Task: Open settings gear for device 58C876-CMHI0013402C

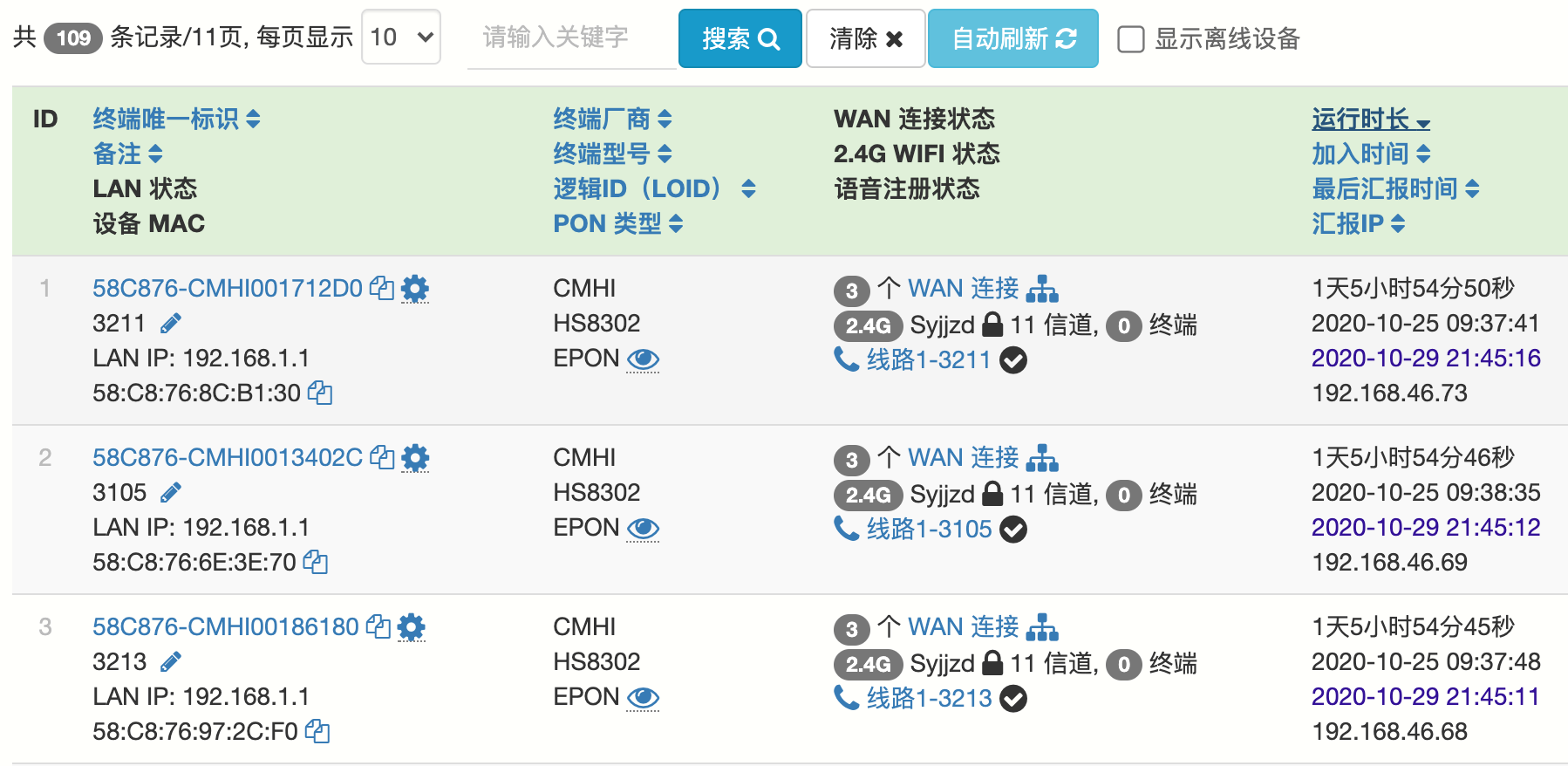Action: 415,457
